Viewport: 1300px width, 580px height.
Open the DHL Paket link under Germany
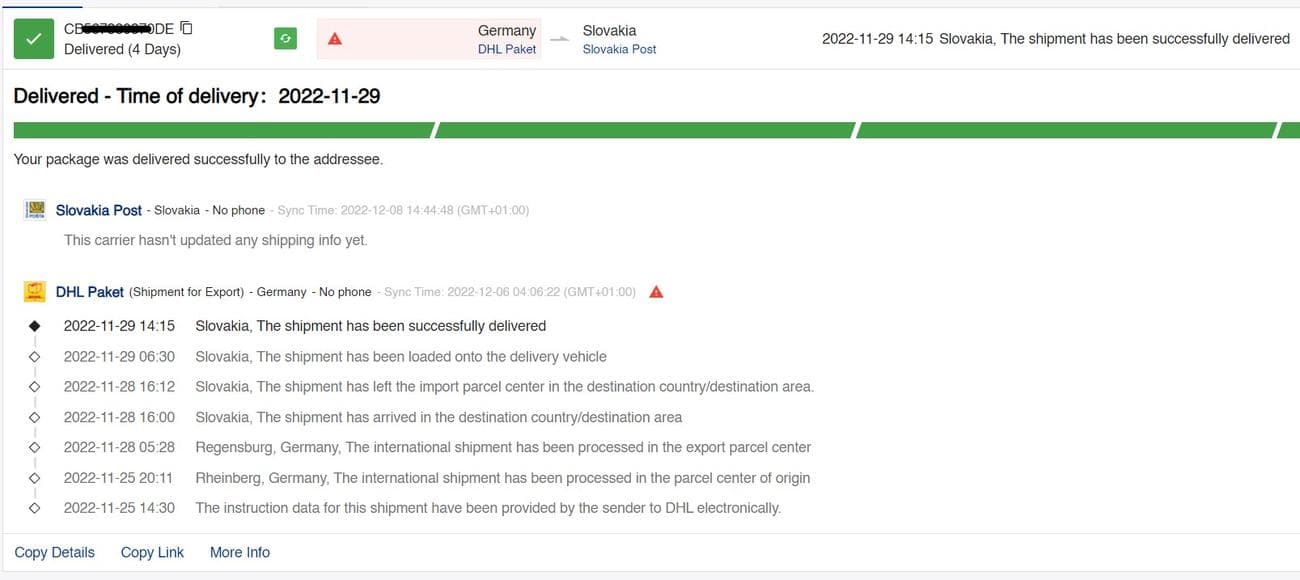pos(507,49)
